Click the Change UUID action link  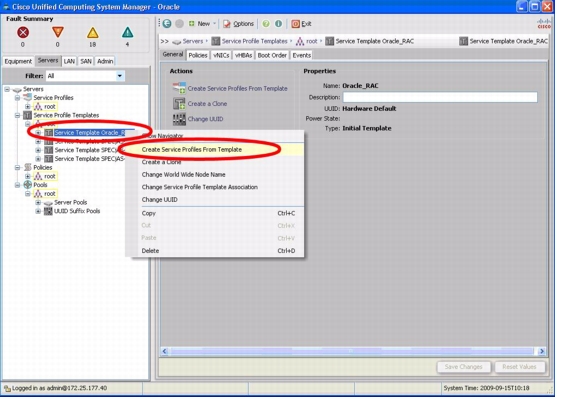(x=205, y=119)
